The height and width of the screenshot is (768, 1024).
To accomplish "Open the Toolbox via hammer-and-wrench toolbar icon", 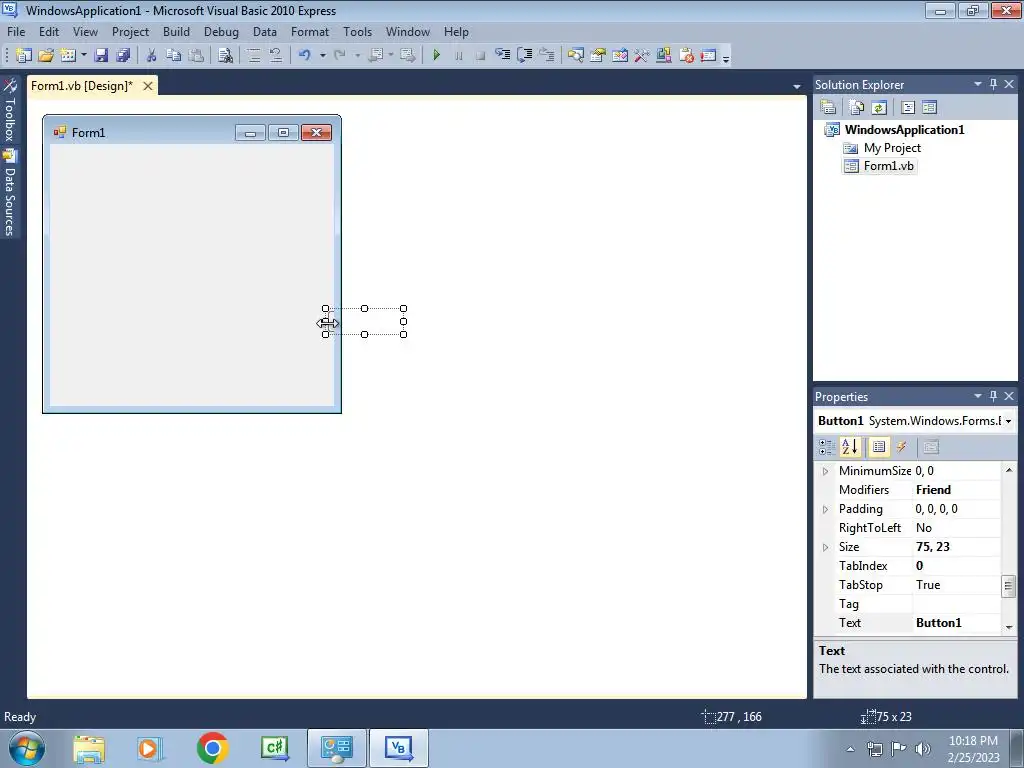I will coord(641,56).
